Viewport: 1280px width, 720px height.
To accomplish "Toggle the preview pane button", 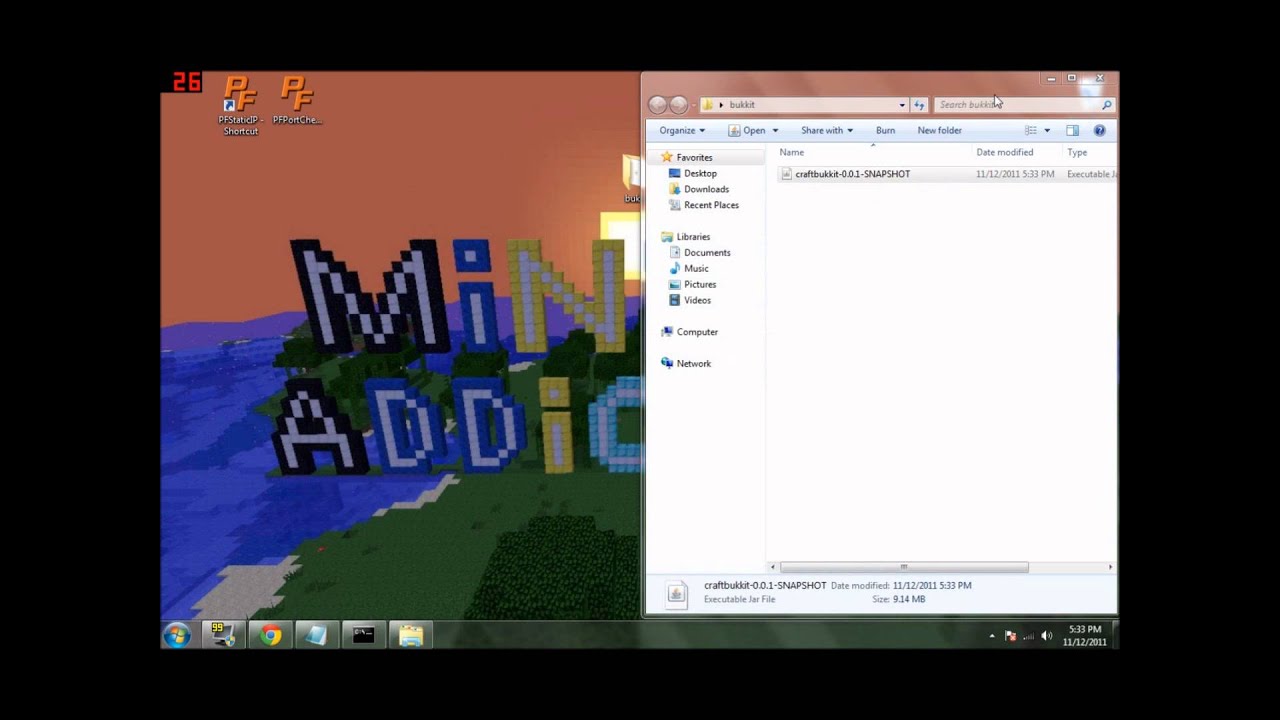I will (1072, 130).
